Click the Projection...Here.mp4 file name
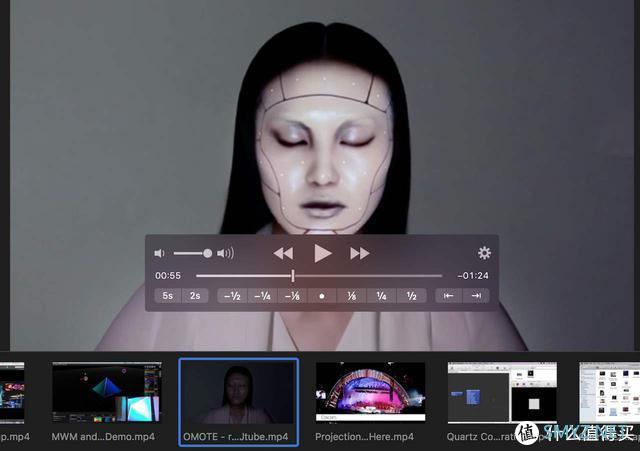 click(364, 437)
